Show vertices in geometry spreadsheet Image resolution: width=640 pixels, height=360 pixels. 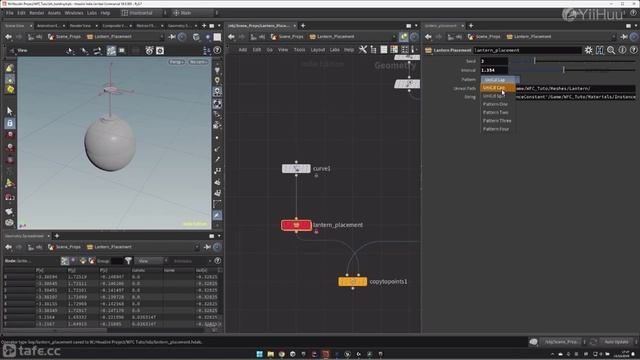(74, 261)
